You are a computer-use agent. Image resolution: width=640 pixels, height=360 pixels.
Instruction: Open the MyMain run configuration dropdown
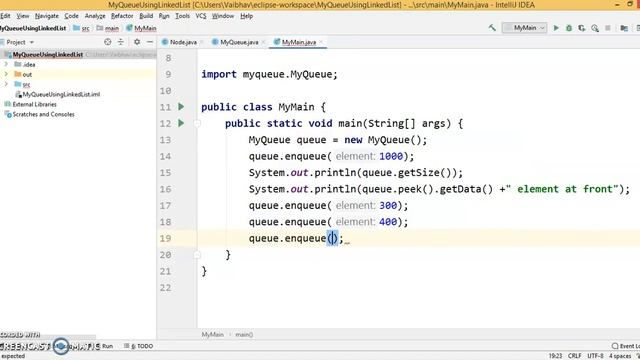tap(524, 28)
